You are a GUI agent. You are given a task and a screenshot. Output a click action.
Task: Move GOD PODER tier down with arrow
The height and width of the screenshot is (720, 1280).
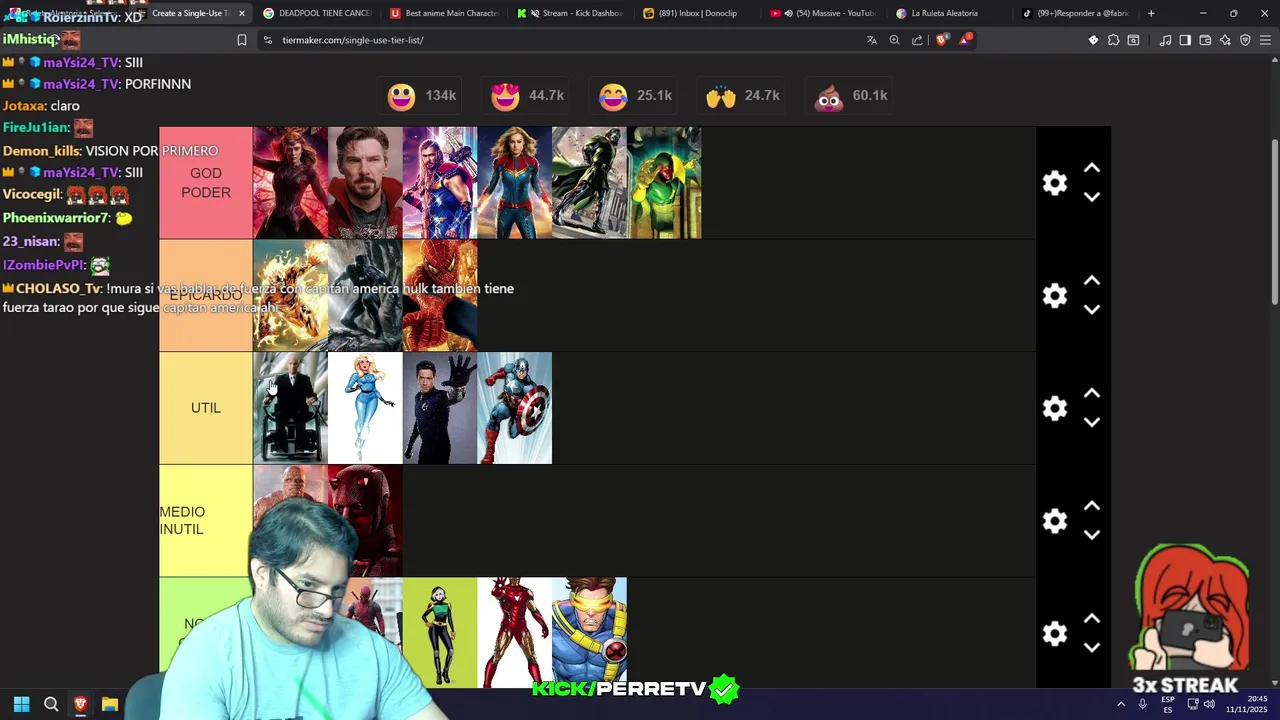coord(1092,197)
